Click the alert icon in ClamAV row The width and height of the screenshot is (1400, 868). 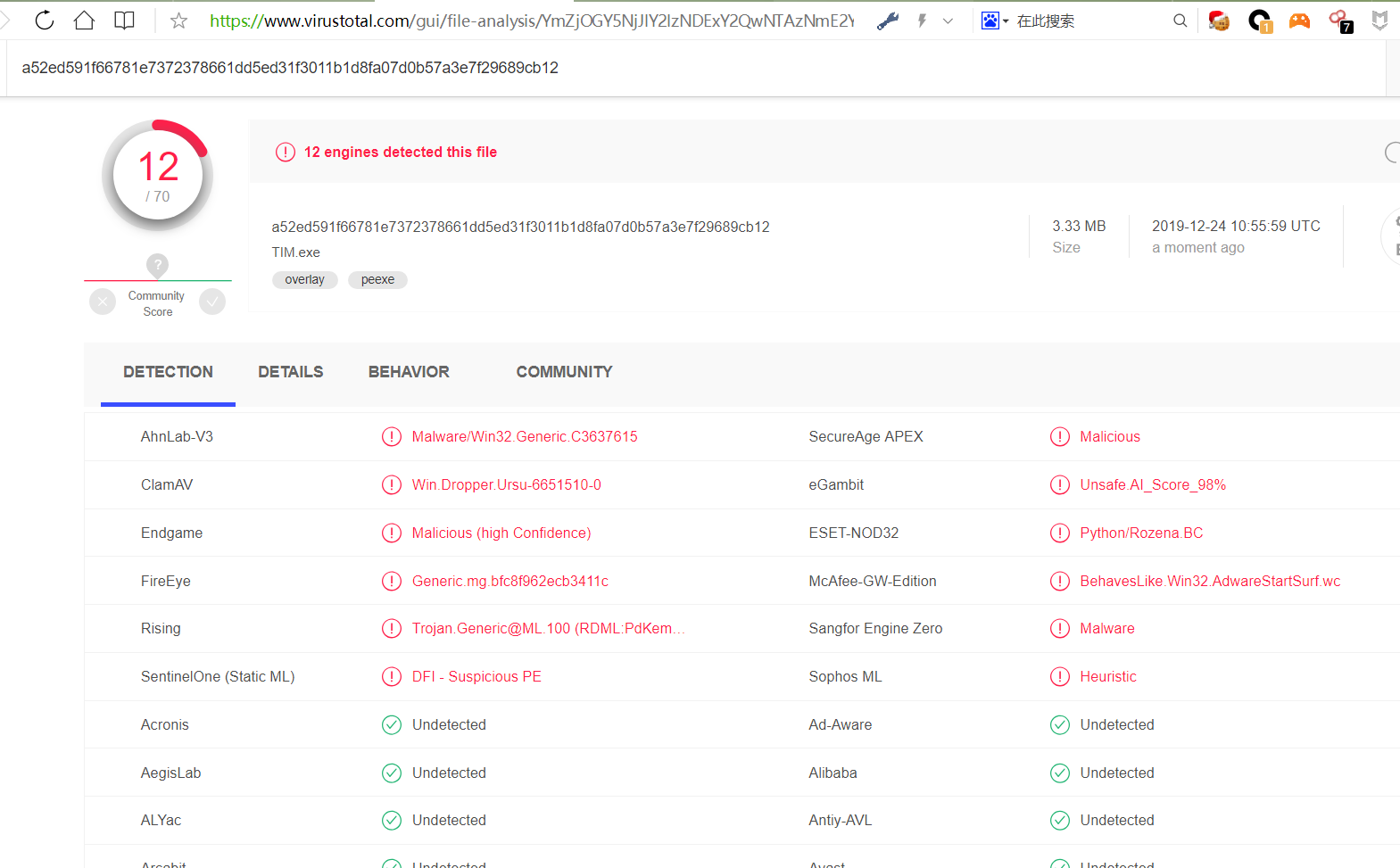(x=392, y=484)
